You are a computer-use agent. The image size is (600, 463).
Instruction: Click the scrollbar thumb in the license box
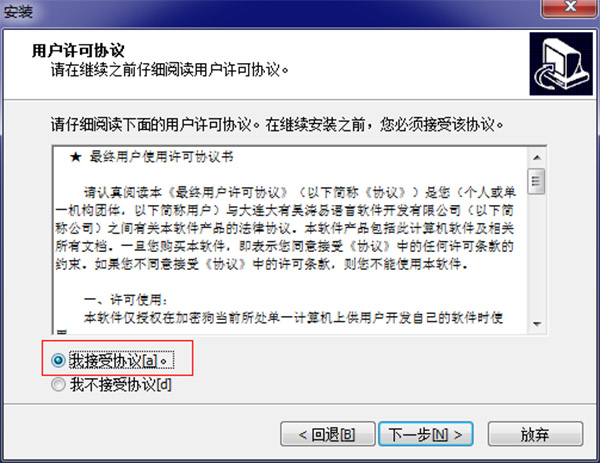536,181
